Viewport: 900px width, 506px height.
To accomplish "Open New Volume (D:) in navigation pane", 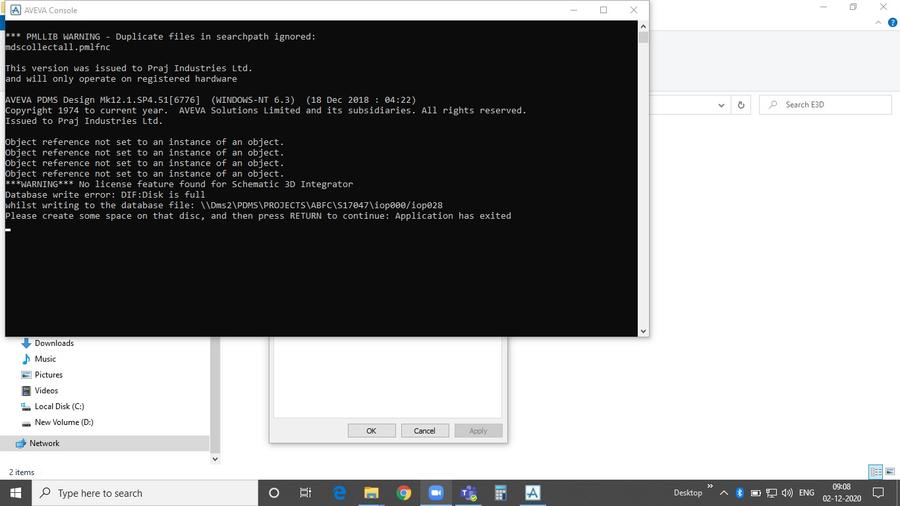I will [x=64, y=422].
